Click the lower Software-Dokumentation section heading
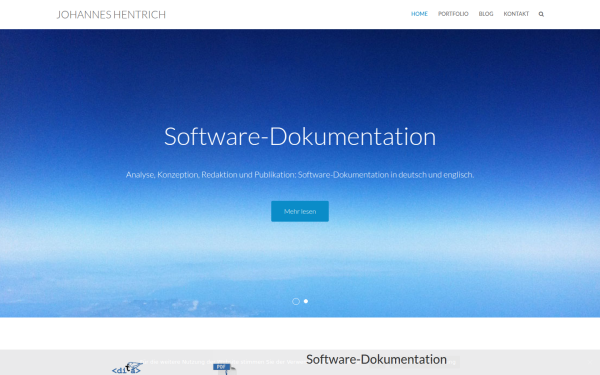The width and height of the screenshot is (600, 375). pyautogui.click(x=376, y=359)
